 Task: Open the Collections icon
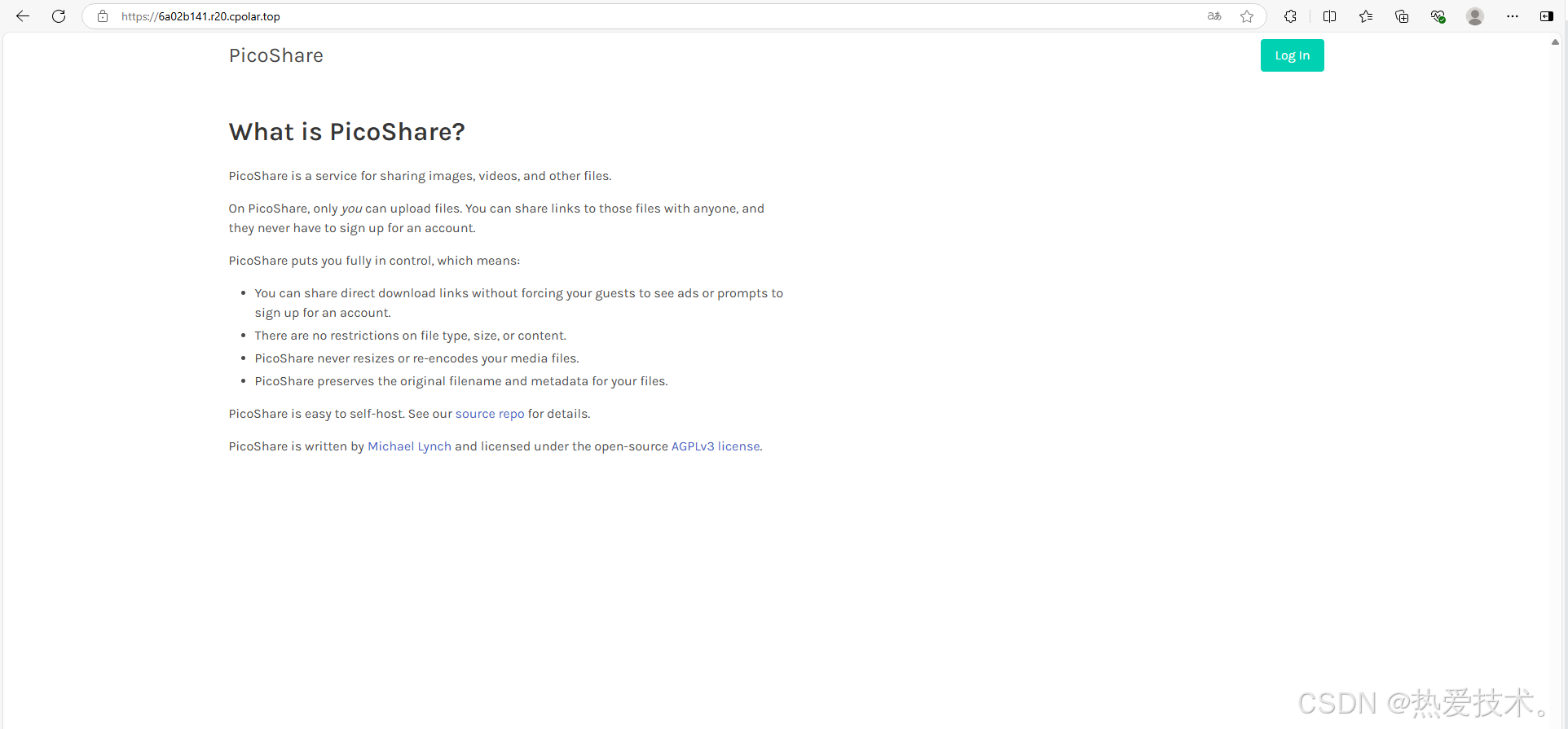pyautogui.click(x=1402, y=16)
